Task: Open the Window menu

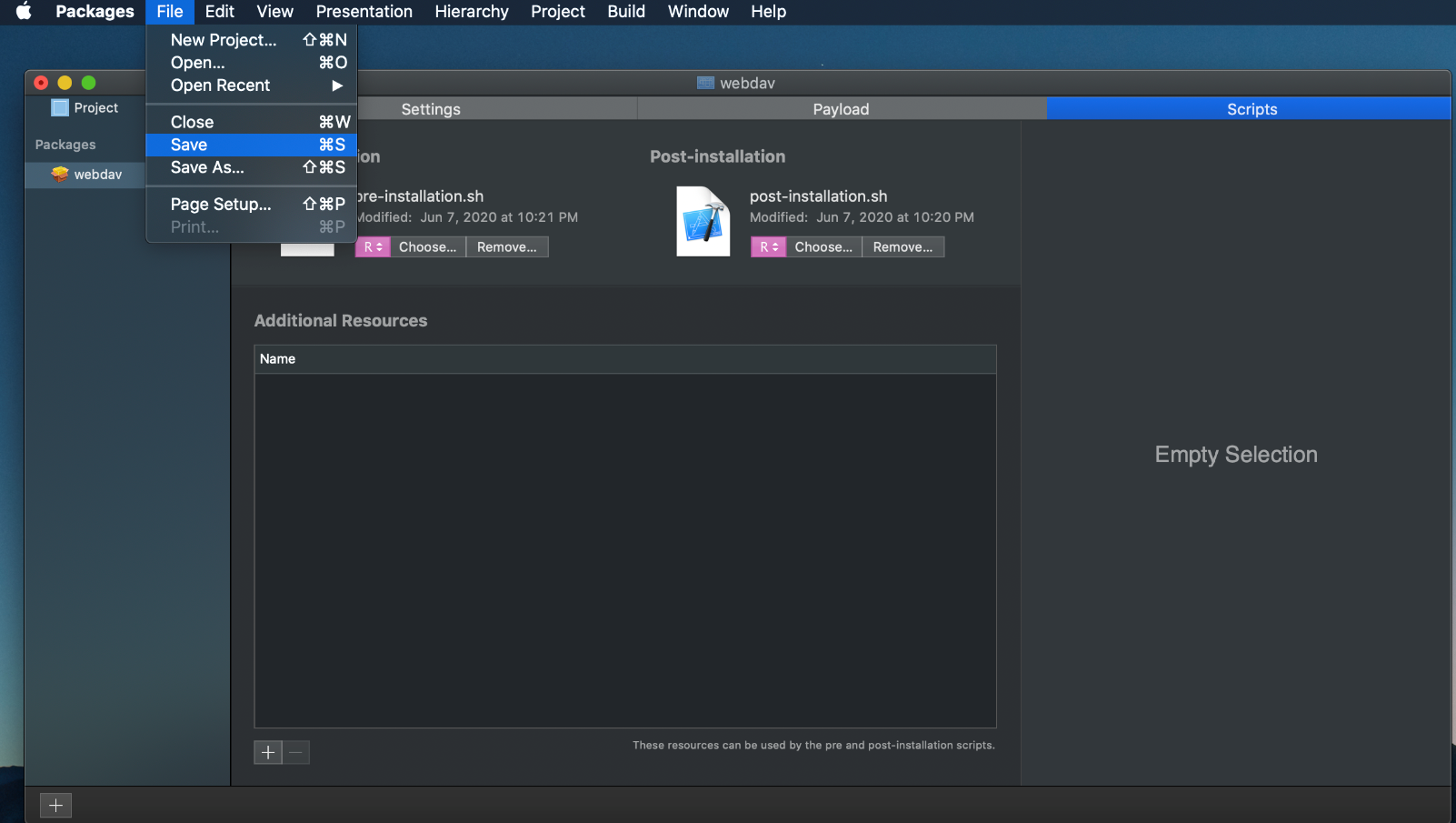Action: click(x=698, y=11)
